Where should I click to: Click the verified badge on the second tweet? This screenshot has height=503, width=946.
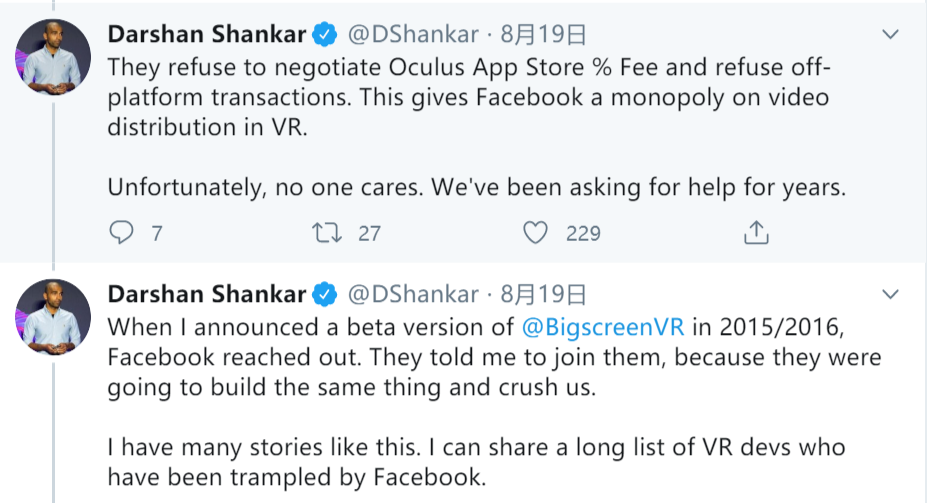[323, 295]
